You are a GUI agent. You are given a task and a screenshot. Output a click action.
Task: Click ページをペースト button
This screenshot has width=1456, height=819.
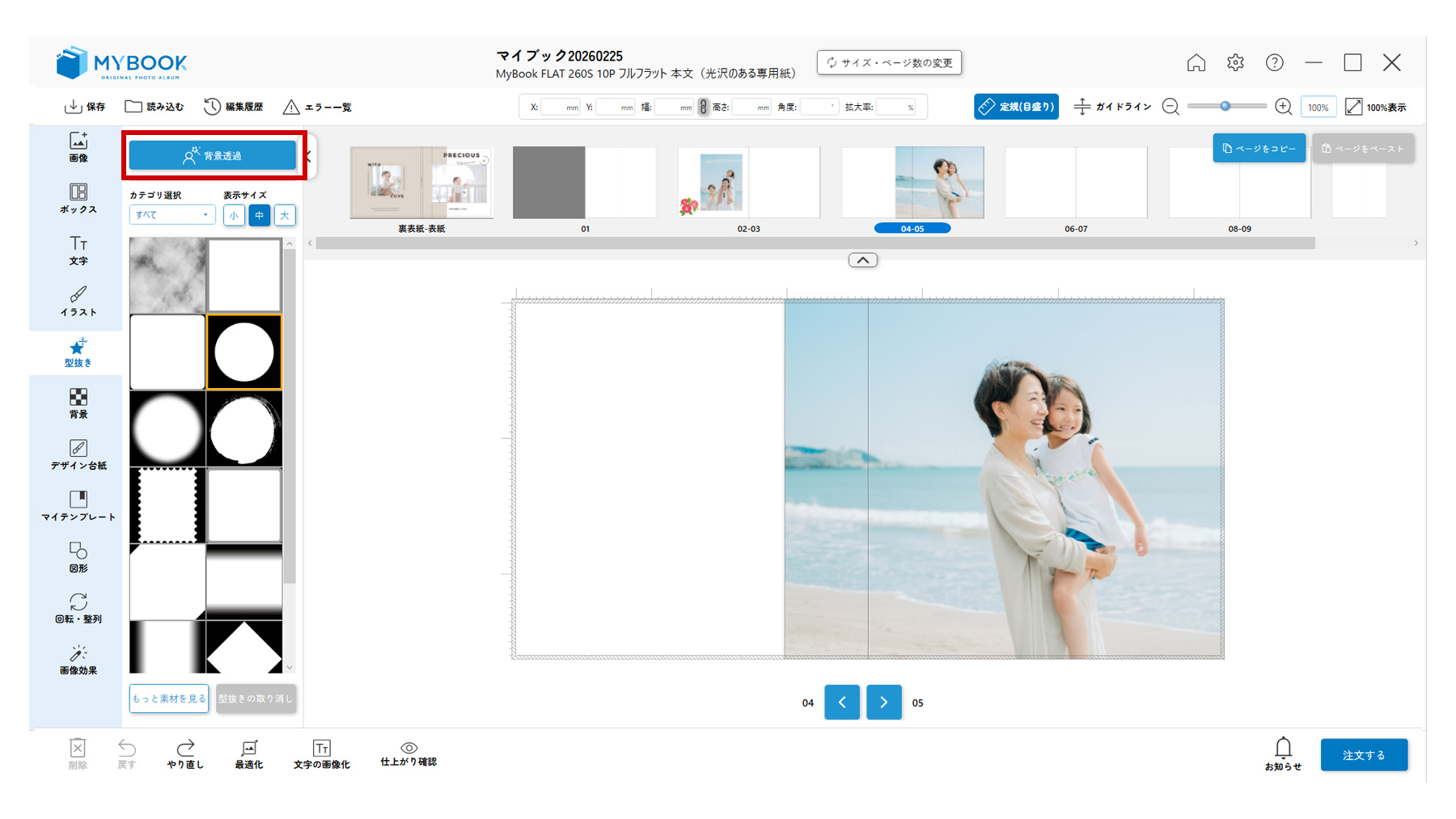click(1363, 148)
